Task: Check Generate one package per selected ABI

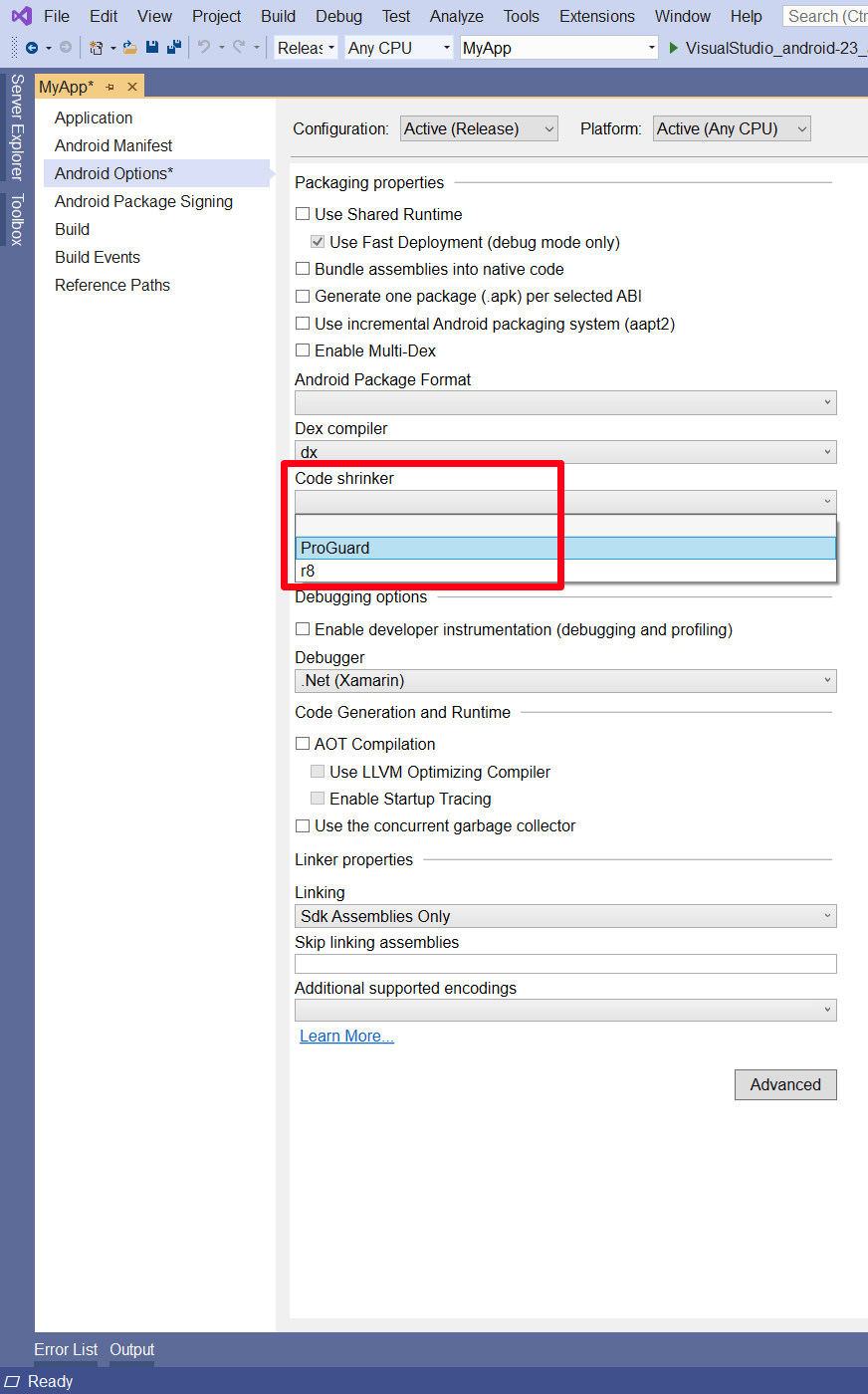Action: pyautogui.click(x=303, y=296)
